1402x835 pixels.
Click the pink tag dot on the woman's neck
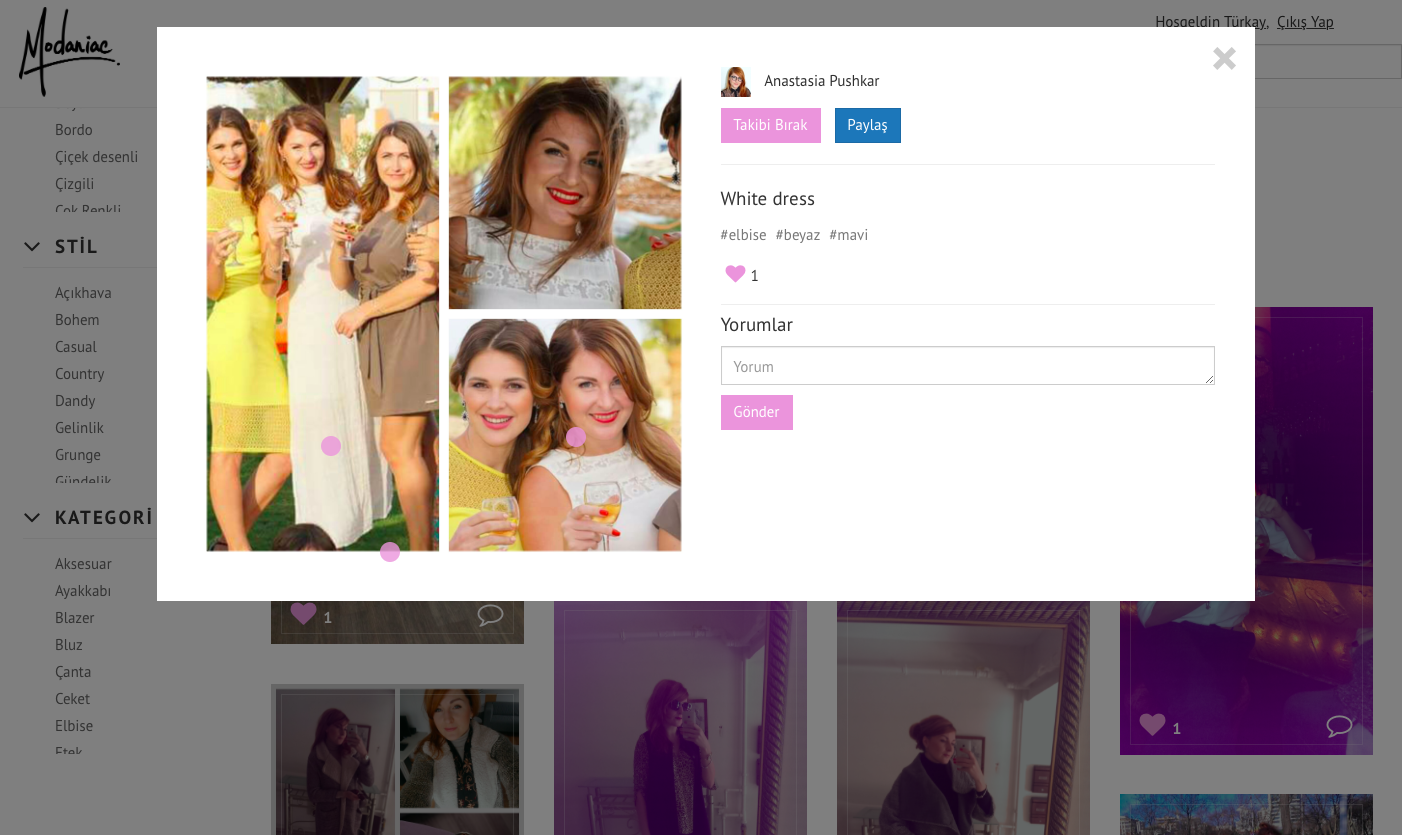point(576,437)
